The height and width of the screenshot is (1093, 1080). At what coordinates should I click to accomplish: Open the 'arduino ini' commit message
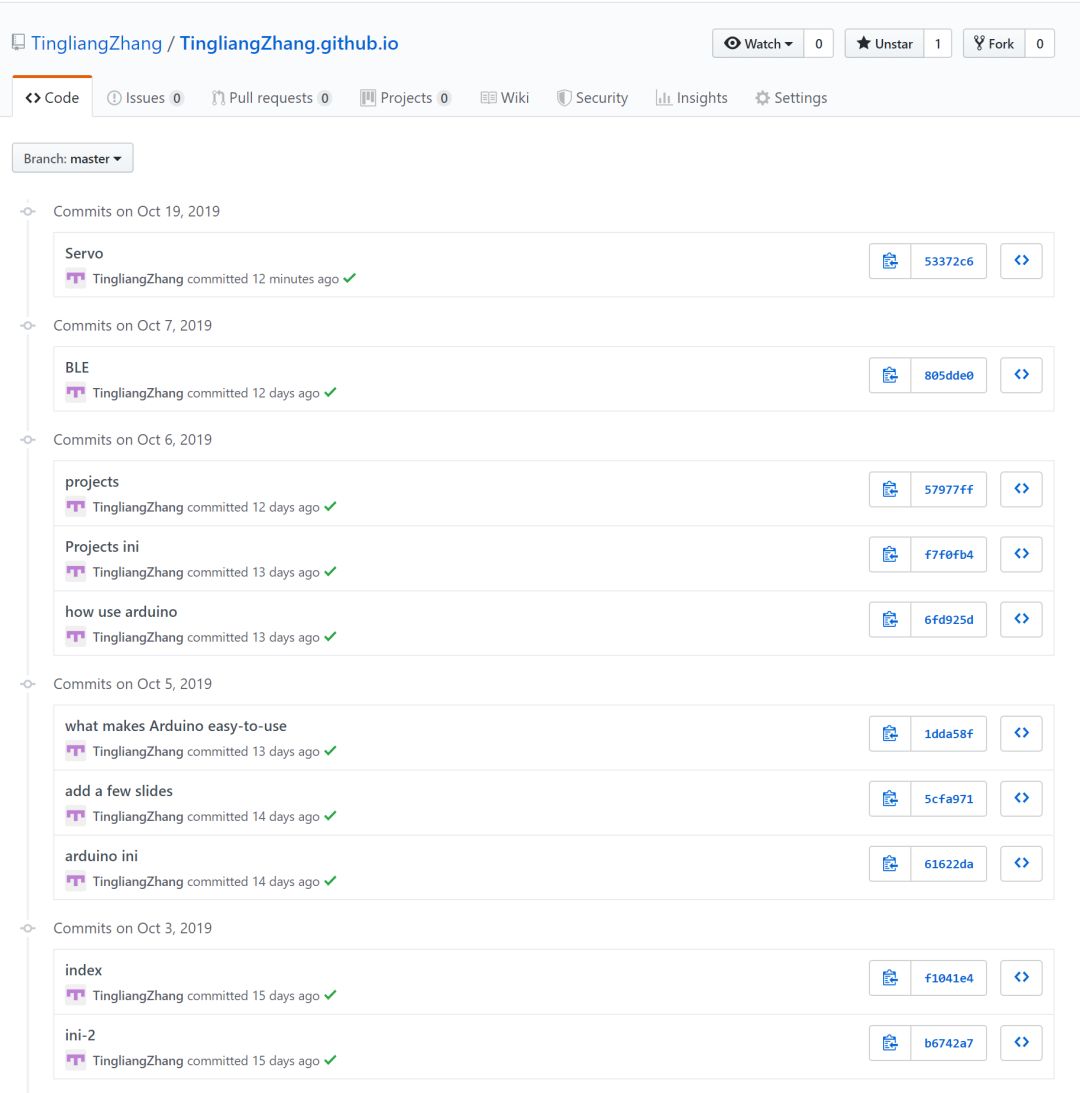pyautogui.click(x=101, y=855)
